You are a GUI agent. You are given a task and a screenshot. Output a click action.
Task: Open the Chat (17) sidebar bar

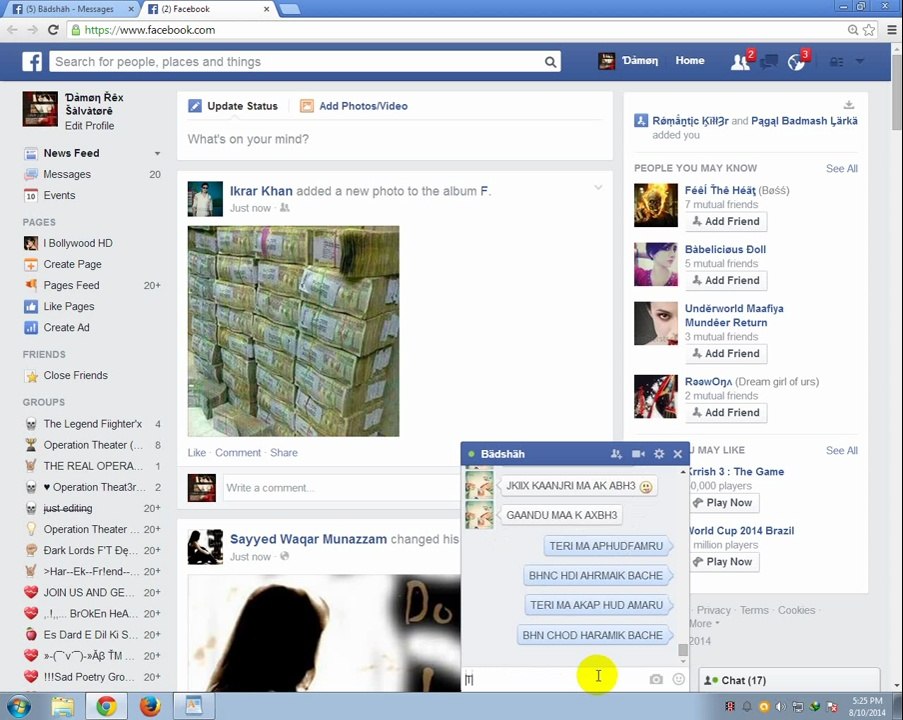789,680
